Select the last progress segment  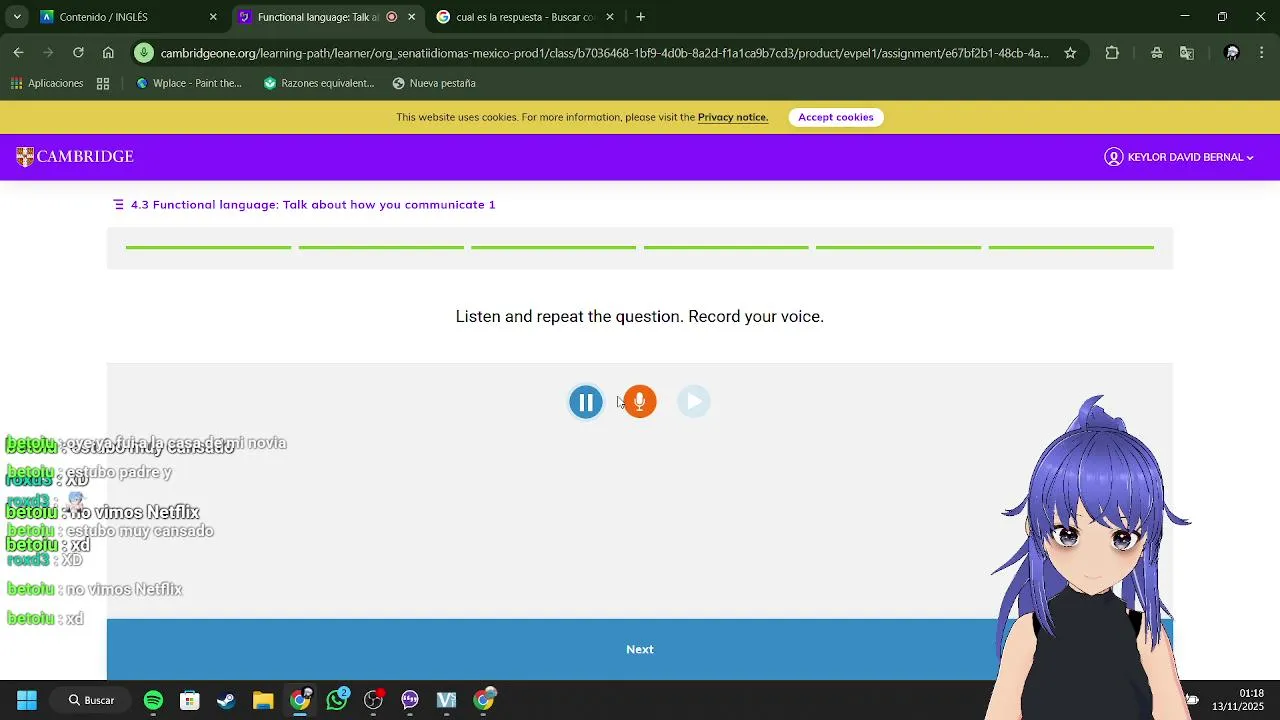click(1071, 247)
